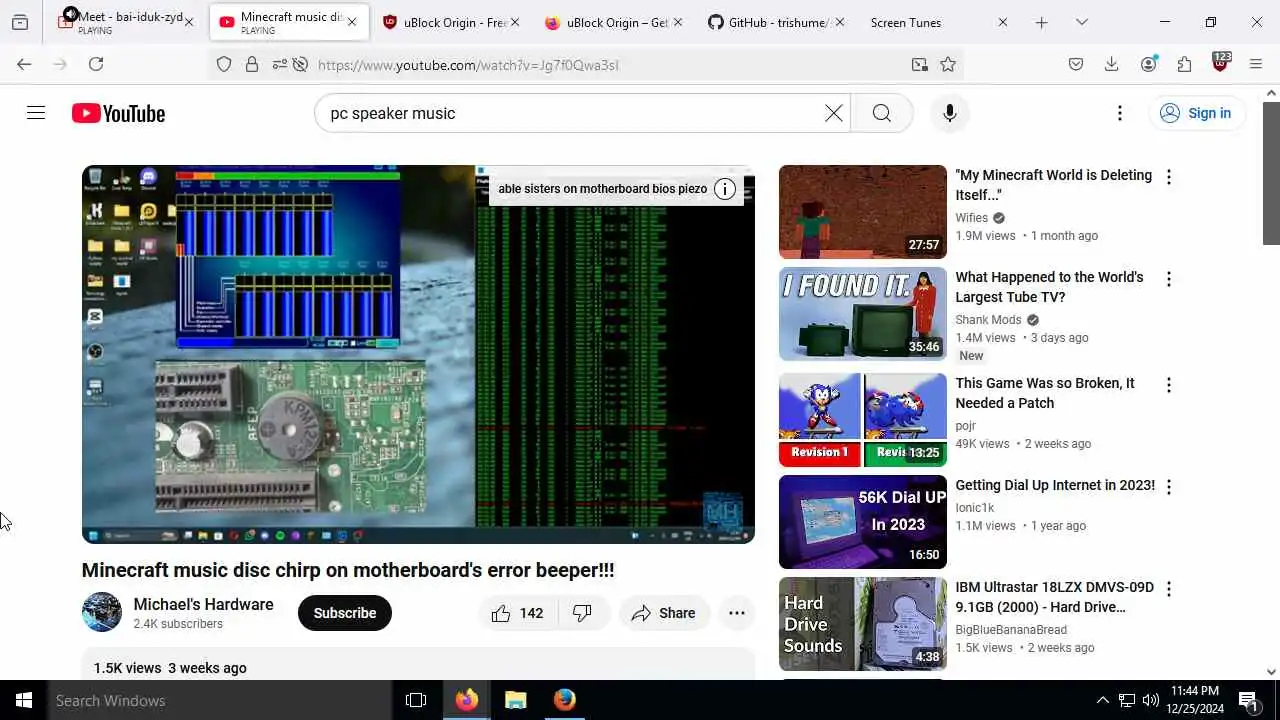Open YouTube settings three-dot menu

pos(1119,113)
